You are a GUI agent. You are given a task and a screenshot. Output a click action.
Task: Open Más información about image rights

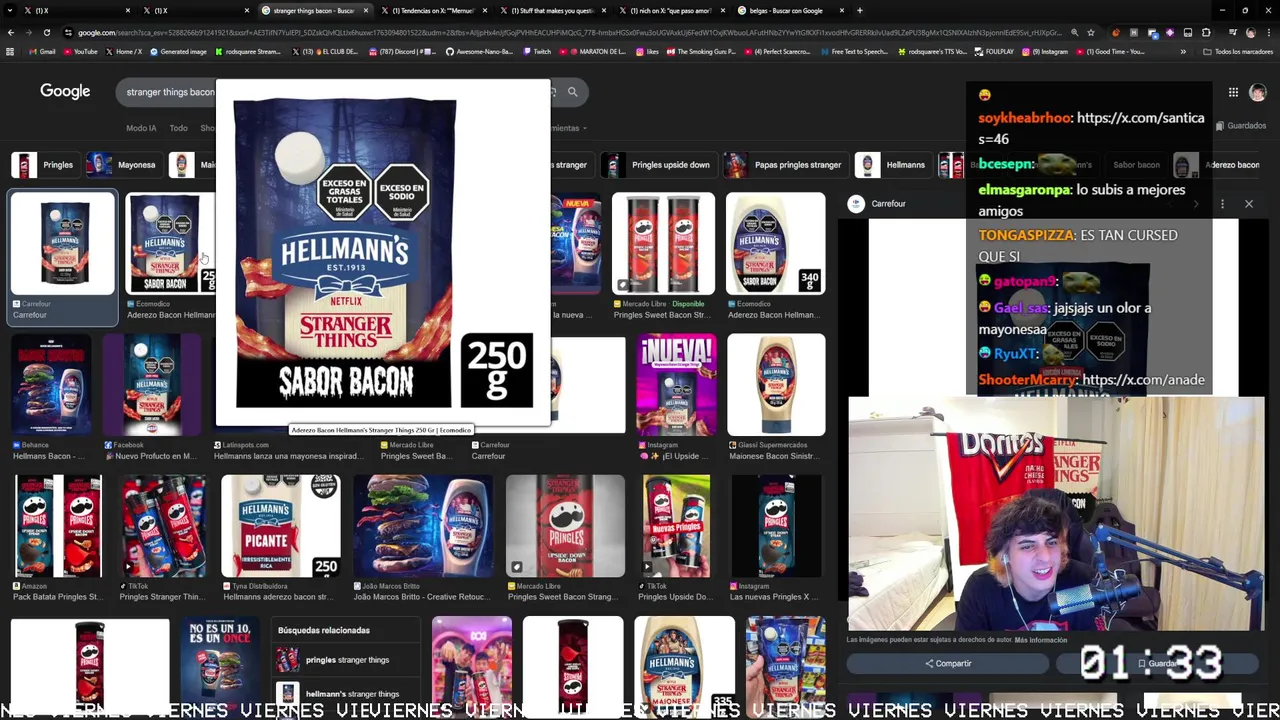[x=1041, y=640]
